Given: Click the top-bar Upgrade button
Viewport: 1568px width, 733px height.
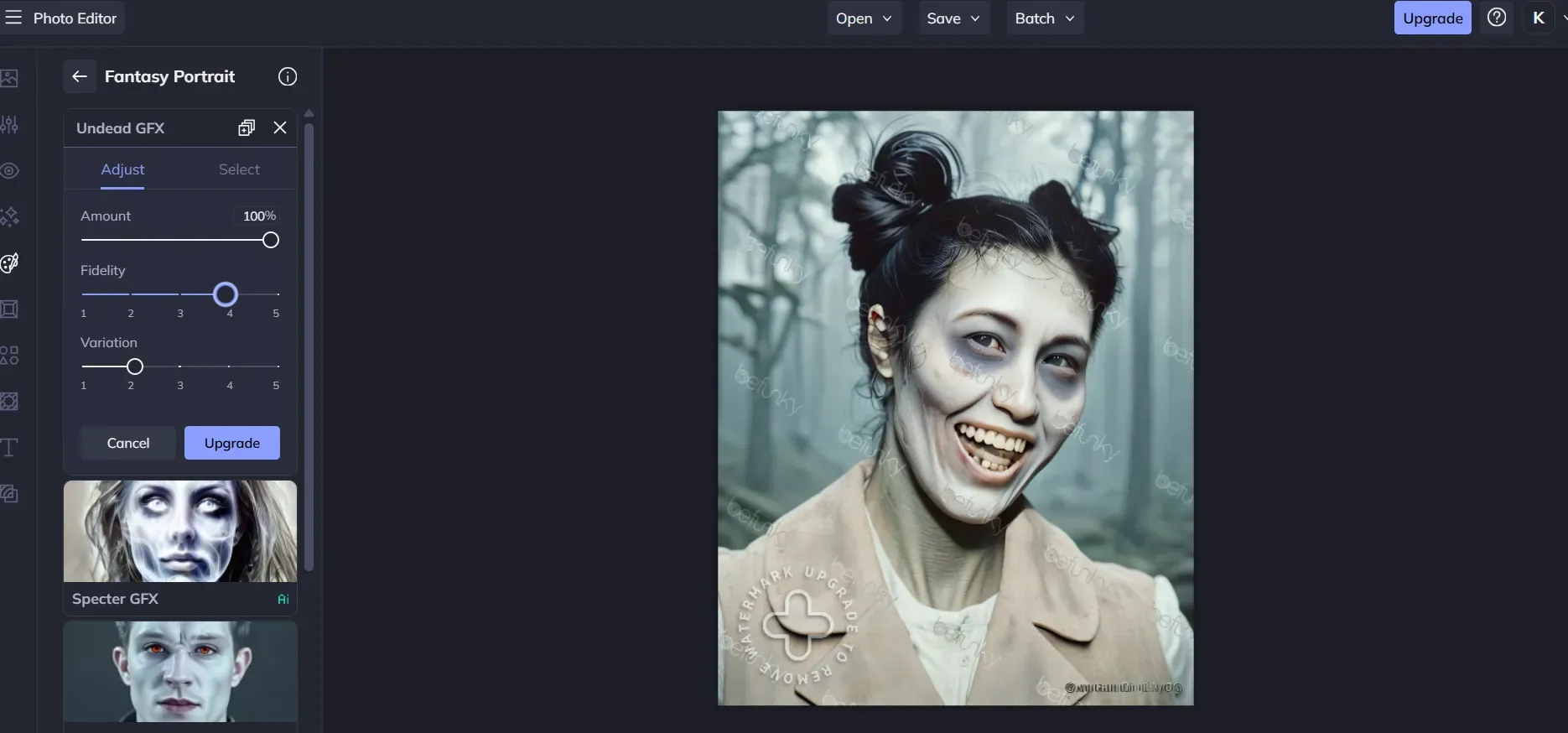Looking at the screenshot, I should click(x=1432, y=18).
